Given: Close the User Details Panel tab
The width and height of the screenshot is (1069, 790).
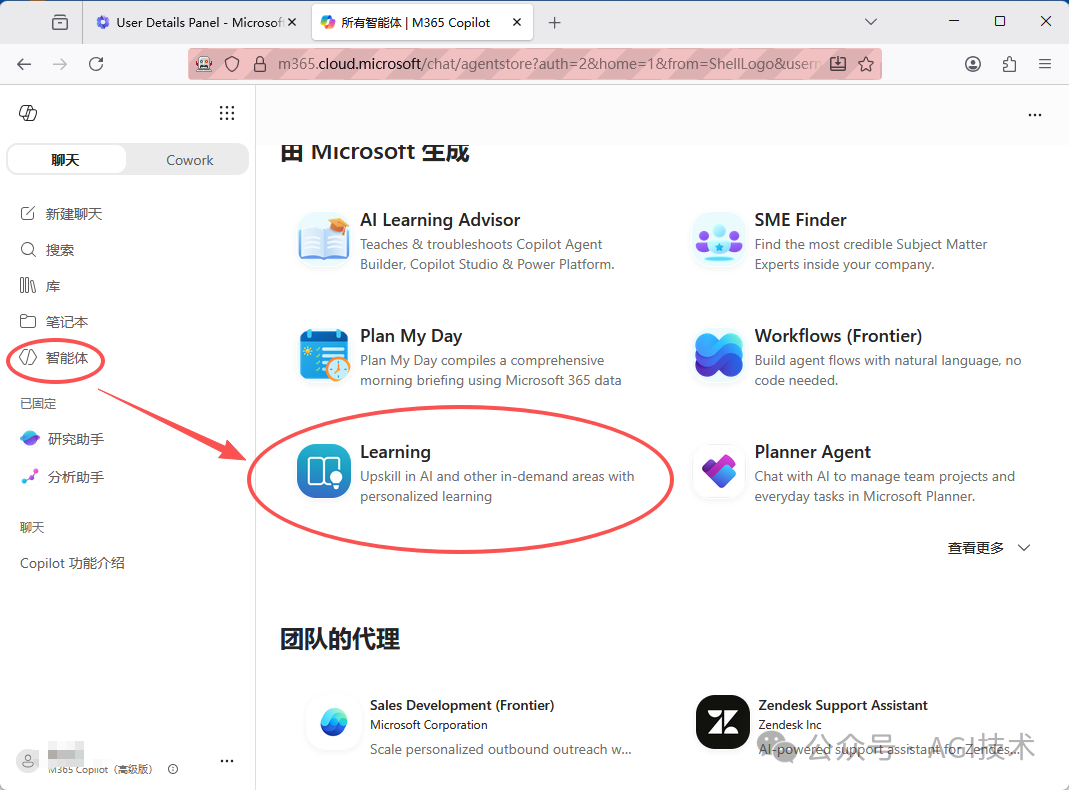Looking at the screenshot, I should coord(292,22).
